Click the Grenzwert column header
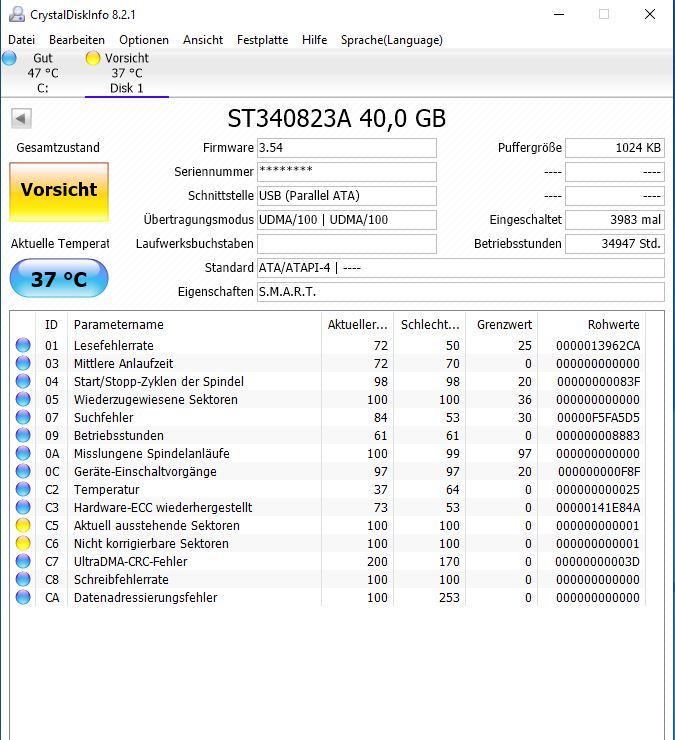This screenshot has height=740, width=675. (502, 325)
